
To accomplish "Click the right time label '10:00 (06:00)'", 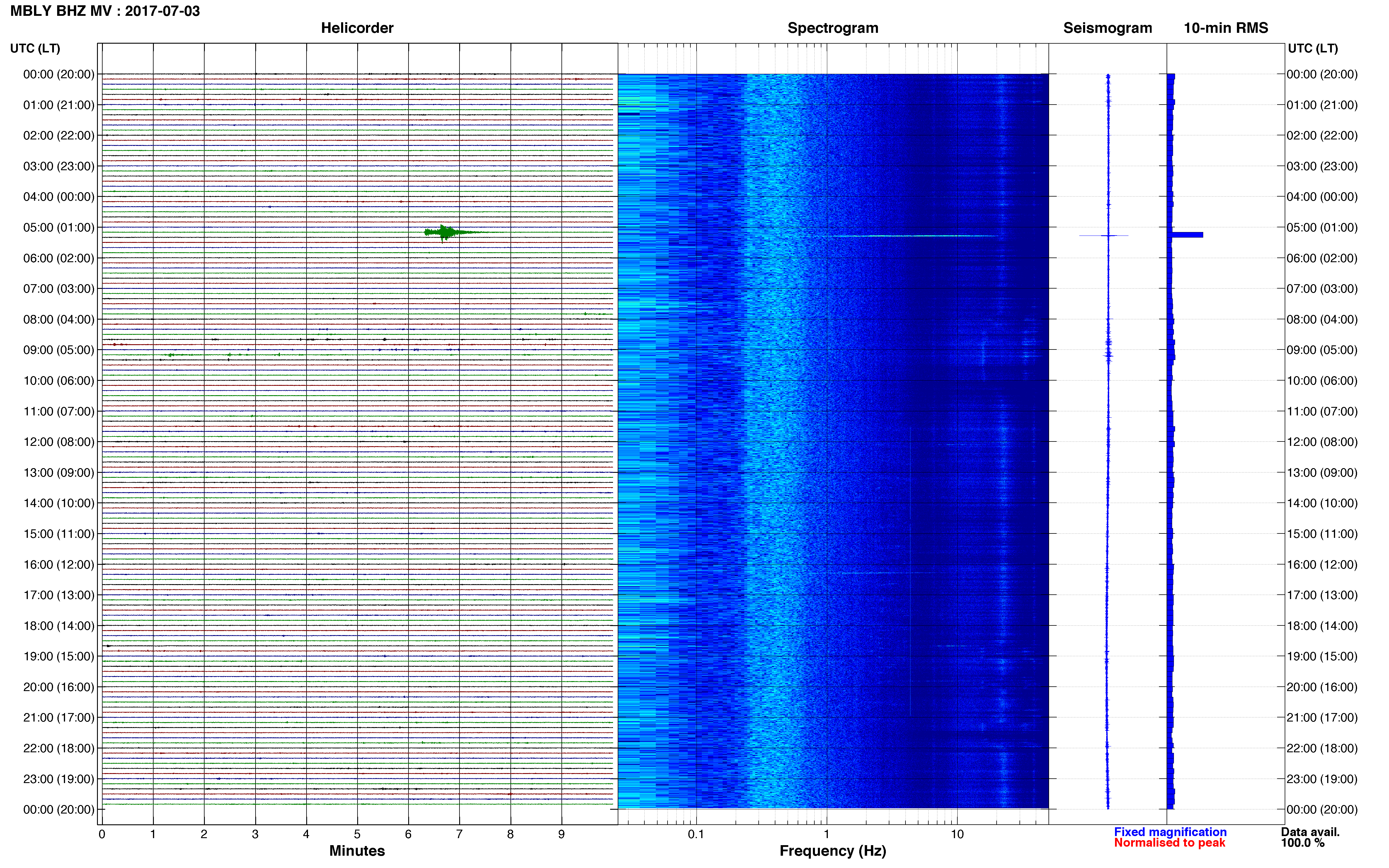I will 1322,381.
